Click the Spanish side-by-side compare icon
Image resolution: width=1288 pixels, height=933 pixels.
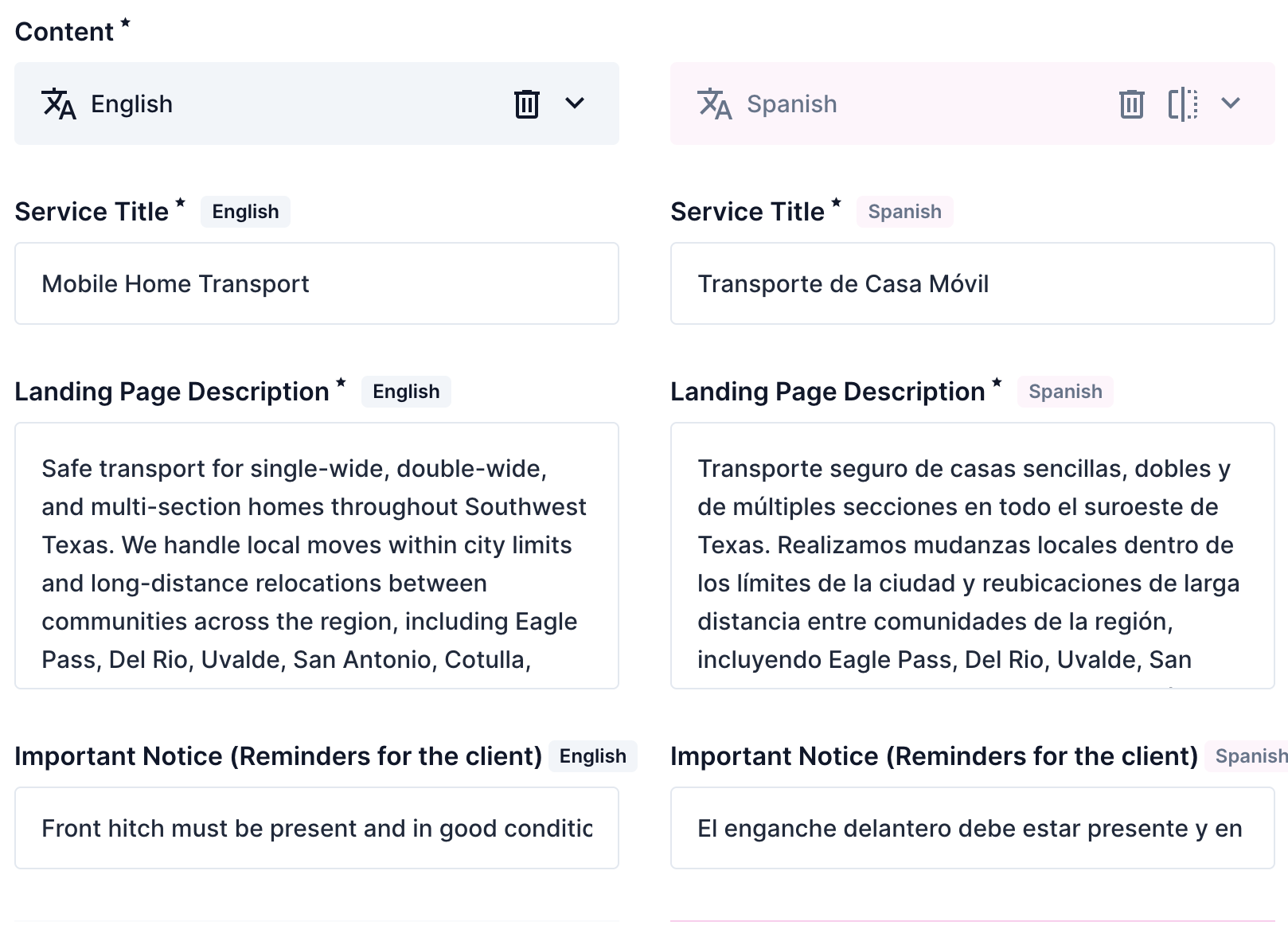(1183, 103)
